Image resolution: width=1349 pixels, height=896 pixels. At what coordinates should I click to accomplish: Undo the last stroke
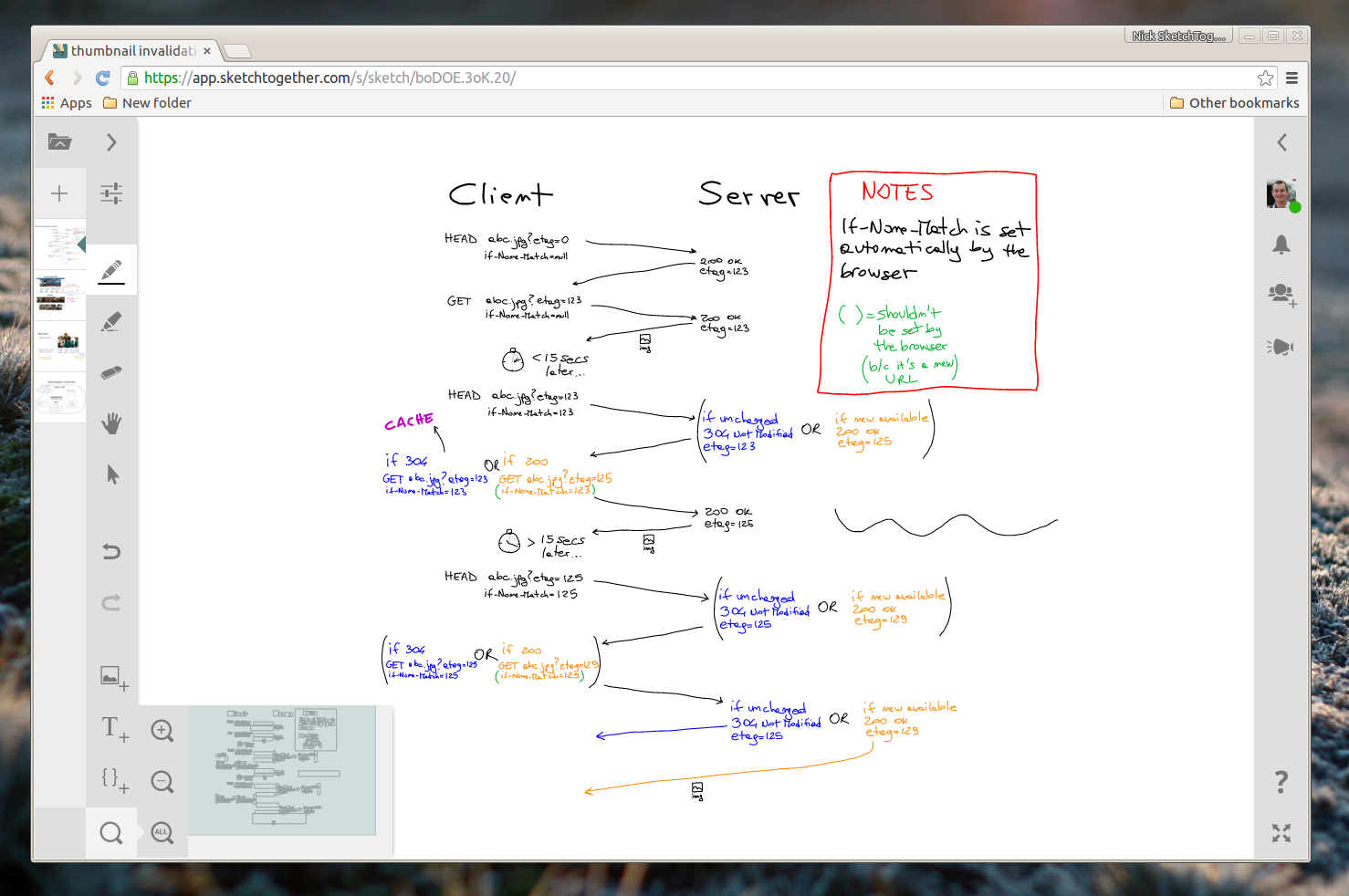[x=111, y=551]
